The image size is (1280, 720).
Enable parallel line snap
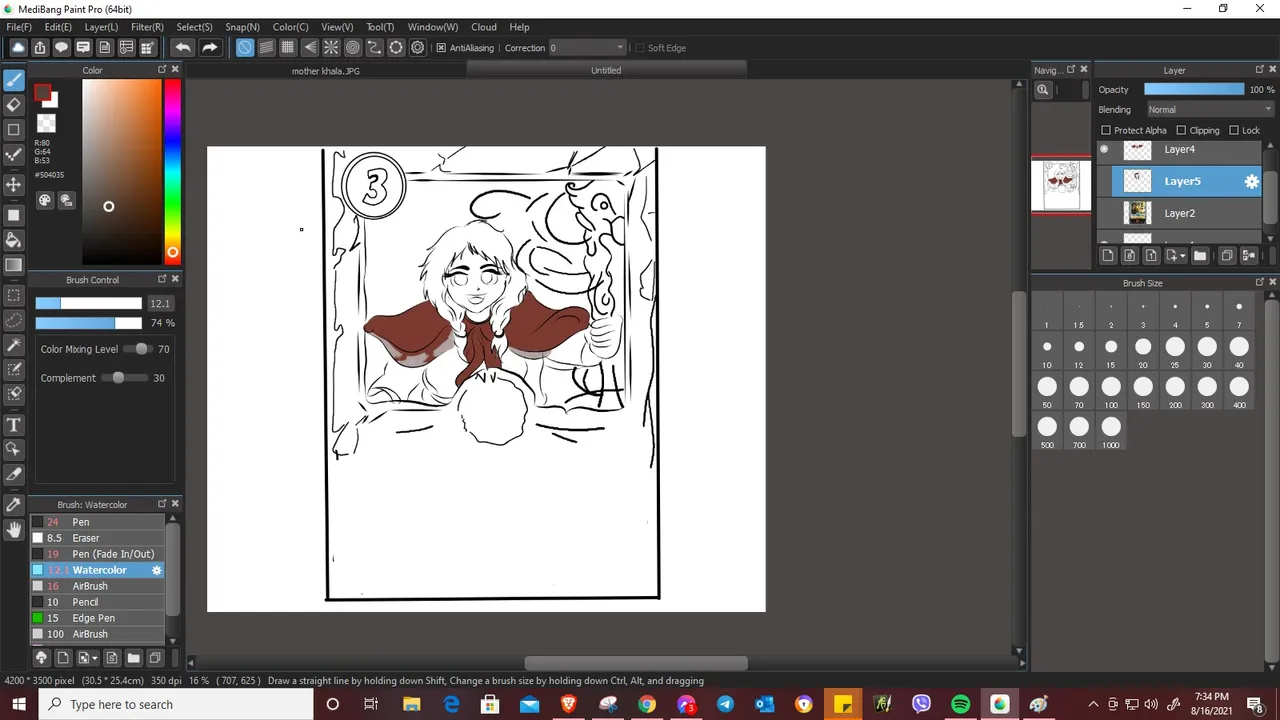coord(266,47)
